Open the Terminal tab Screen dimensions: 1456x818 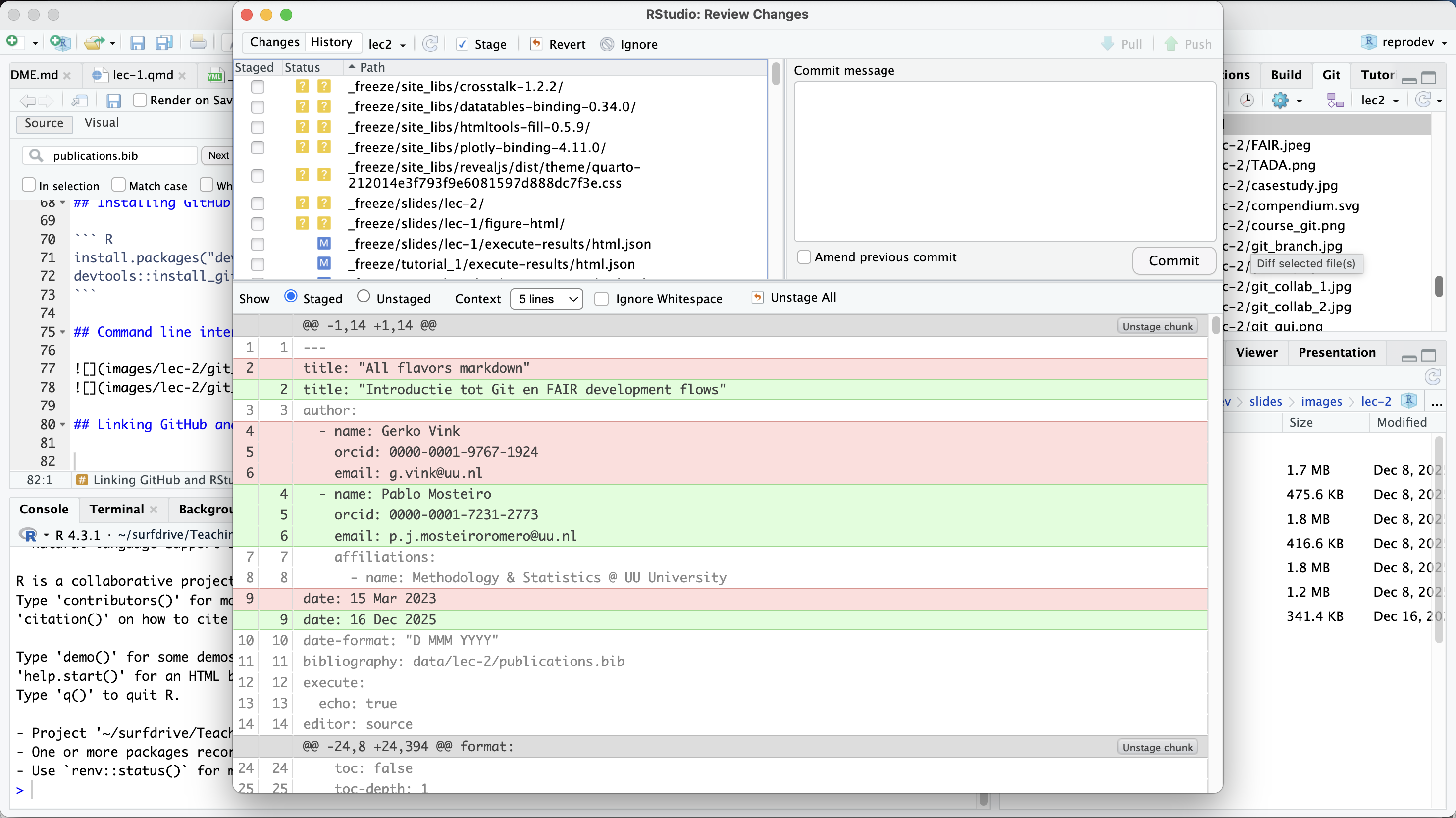116,509
